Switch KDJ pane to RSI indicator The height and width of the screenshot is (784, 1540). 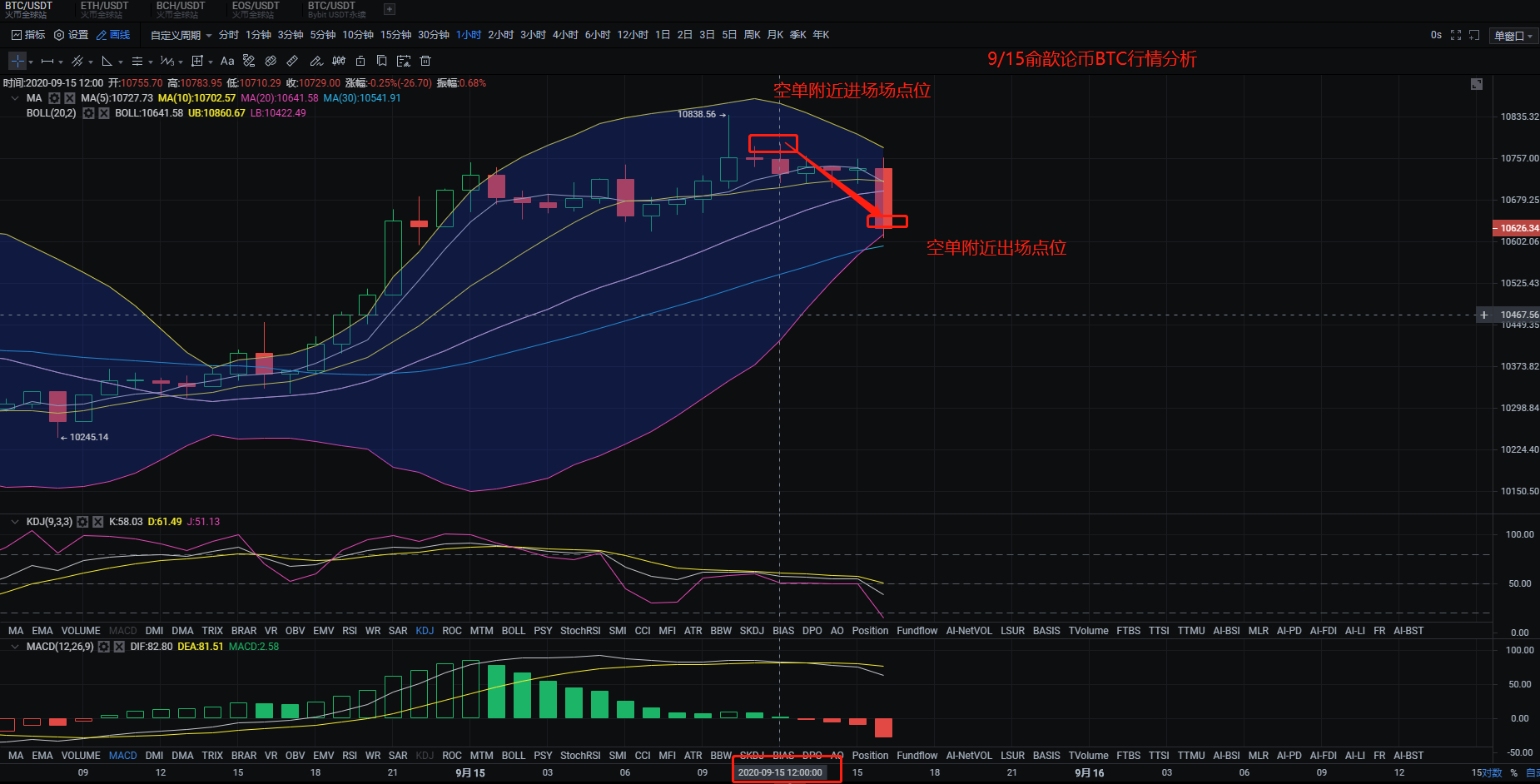tap(350, 631)
